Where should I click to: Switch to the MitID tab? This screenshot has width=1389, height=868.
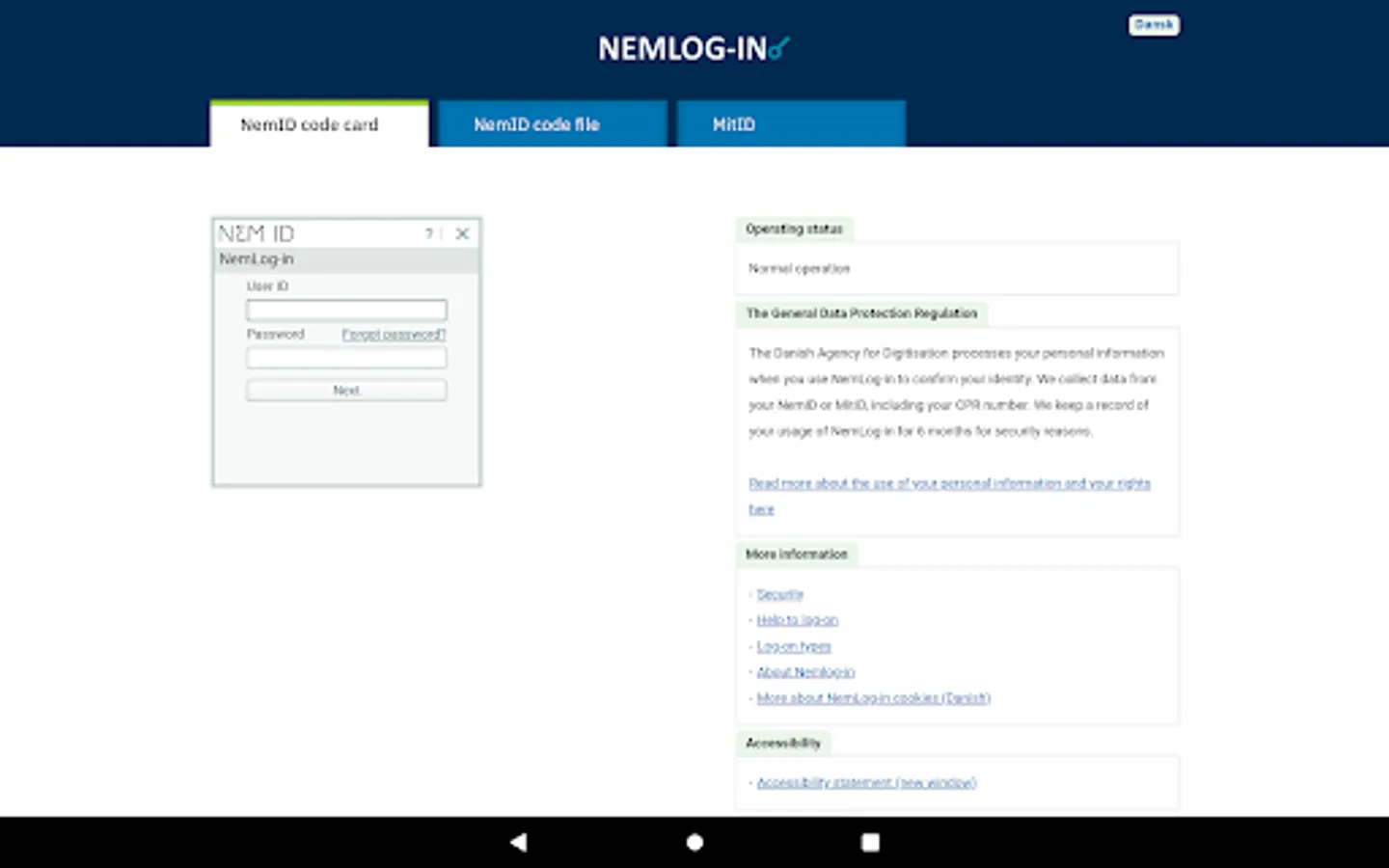pyautogui.click(x=791, y=123)
